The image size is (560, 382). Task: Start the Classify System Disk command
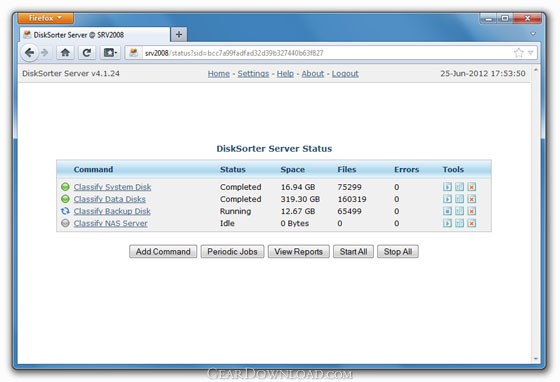[x=447, y=187]
